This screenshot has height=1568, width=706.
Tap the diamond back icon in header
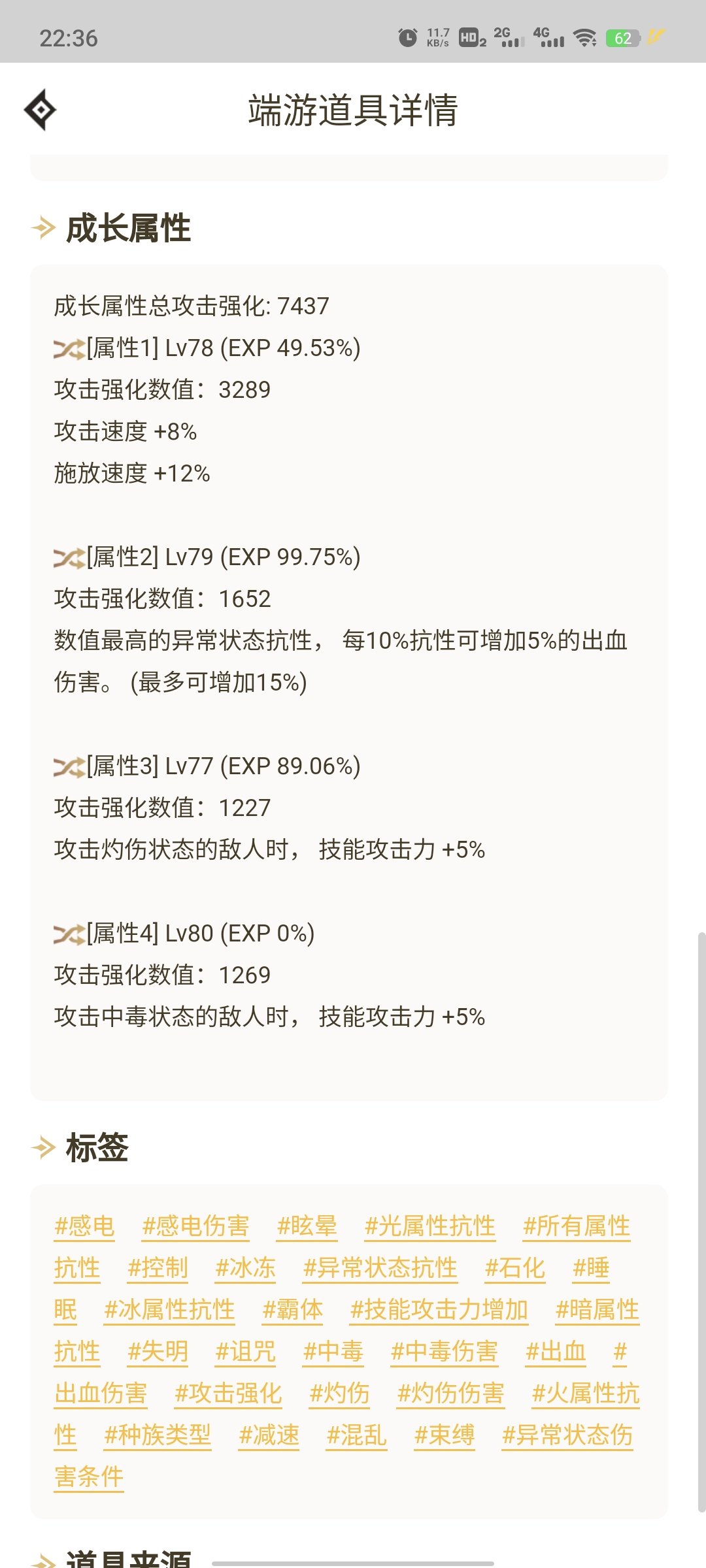click(x=40, y=110)
